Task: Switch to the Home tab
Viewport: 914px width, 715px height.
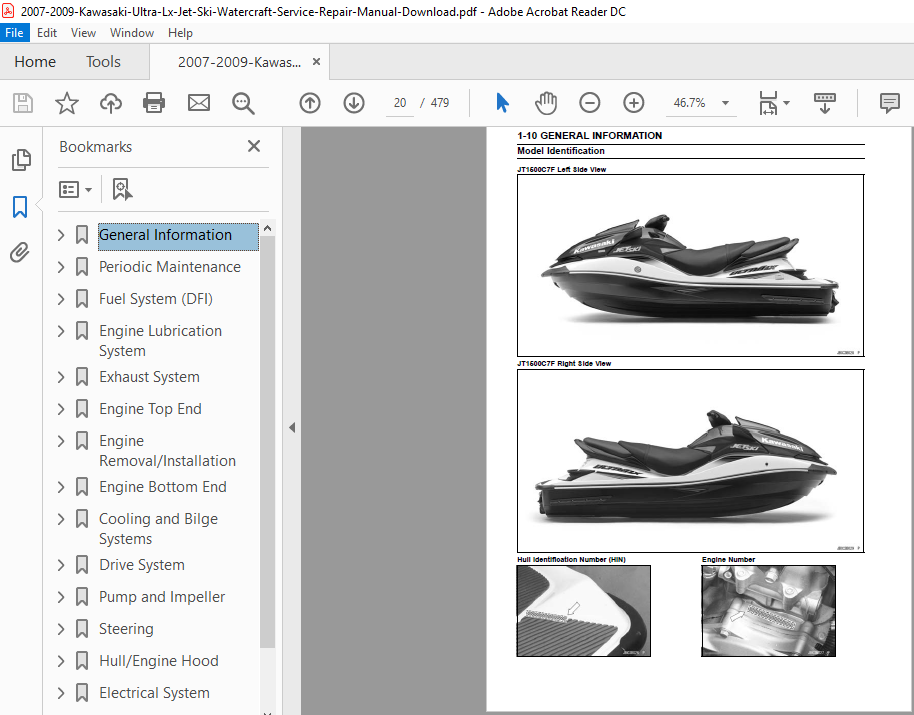Action: click(x=35, y=62)
